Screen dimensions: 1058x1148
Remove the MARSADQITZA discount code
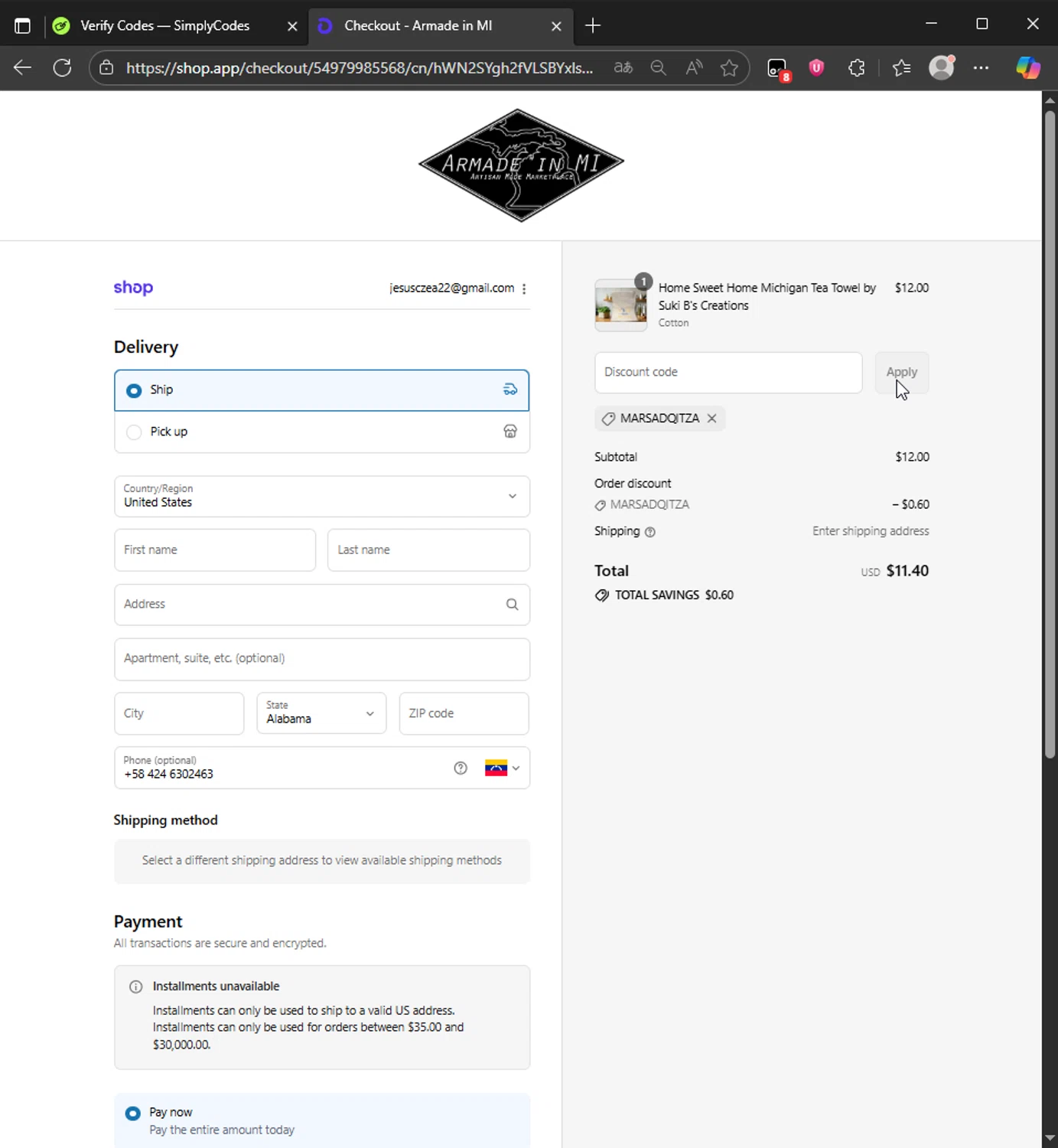(x=712, y=419)
